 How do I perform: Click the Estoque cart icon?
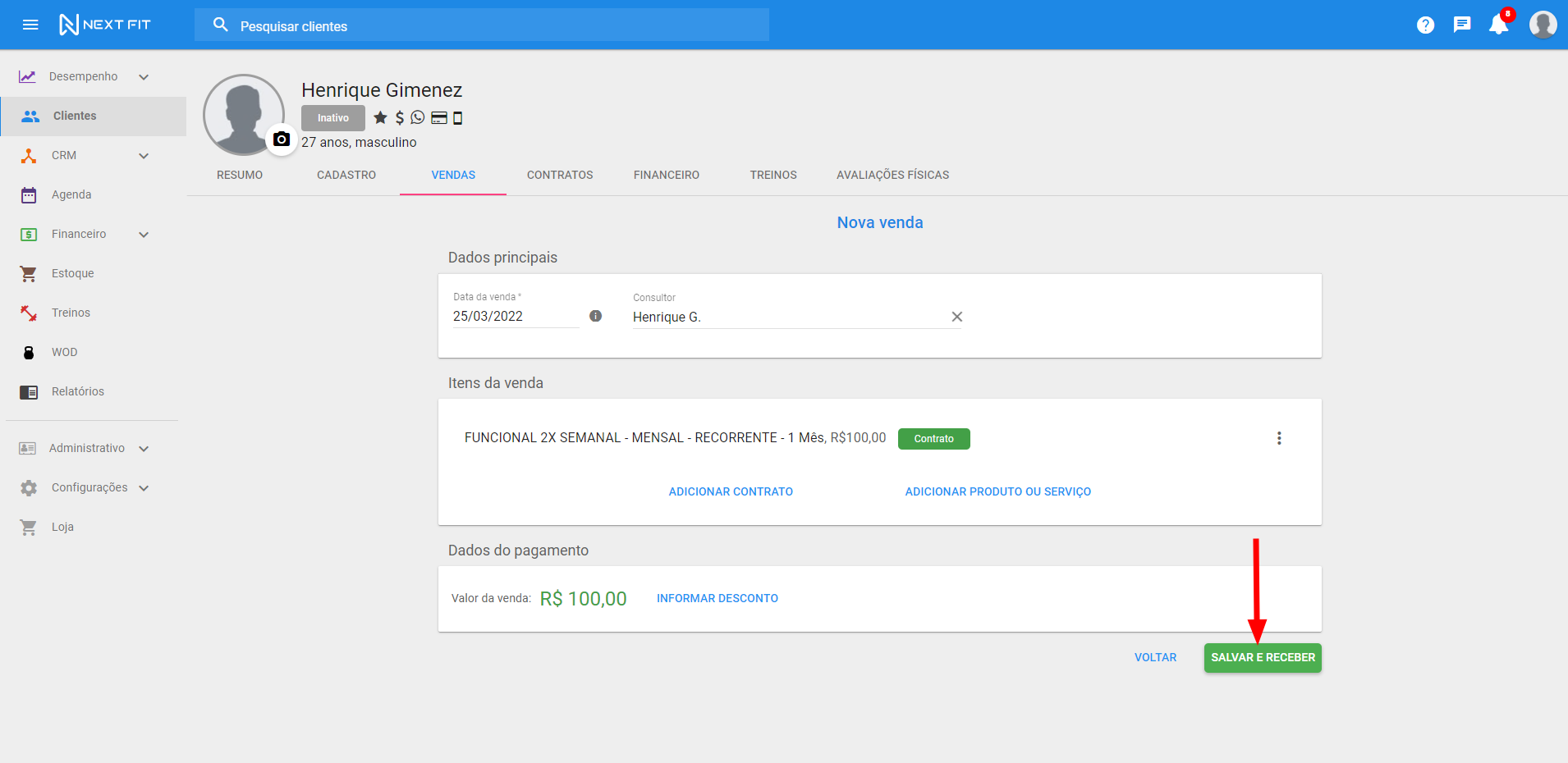click(x=29, y=273)
